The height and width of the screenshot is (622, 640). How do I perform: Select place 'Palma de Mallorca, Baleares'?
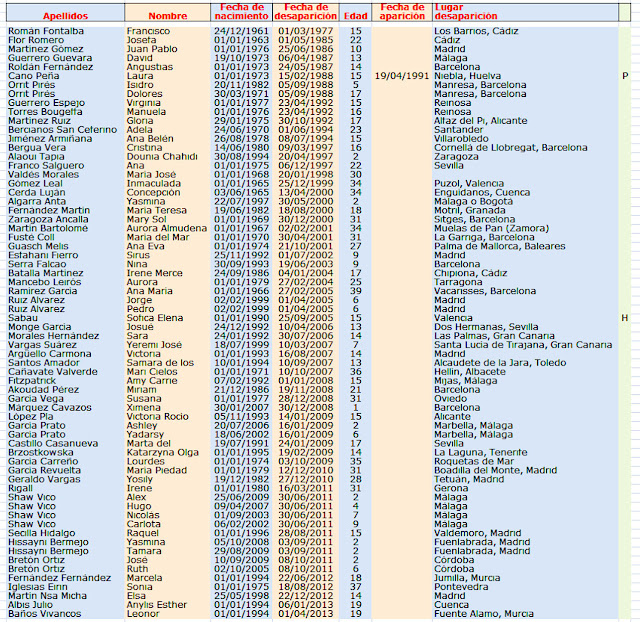pos(500,247)
